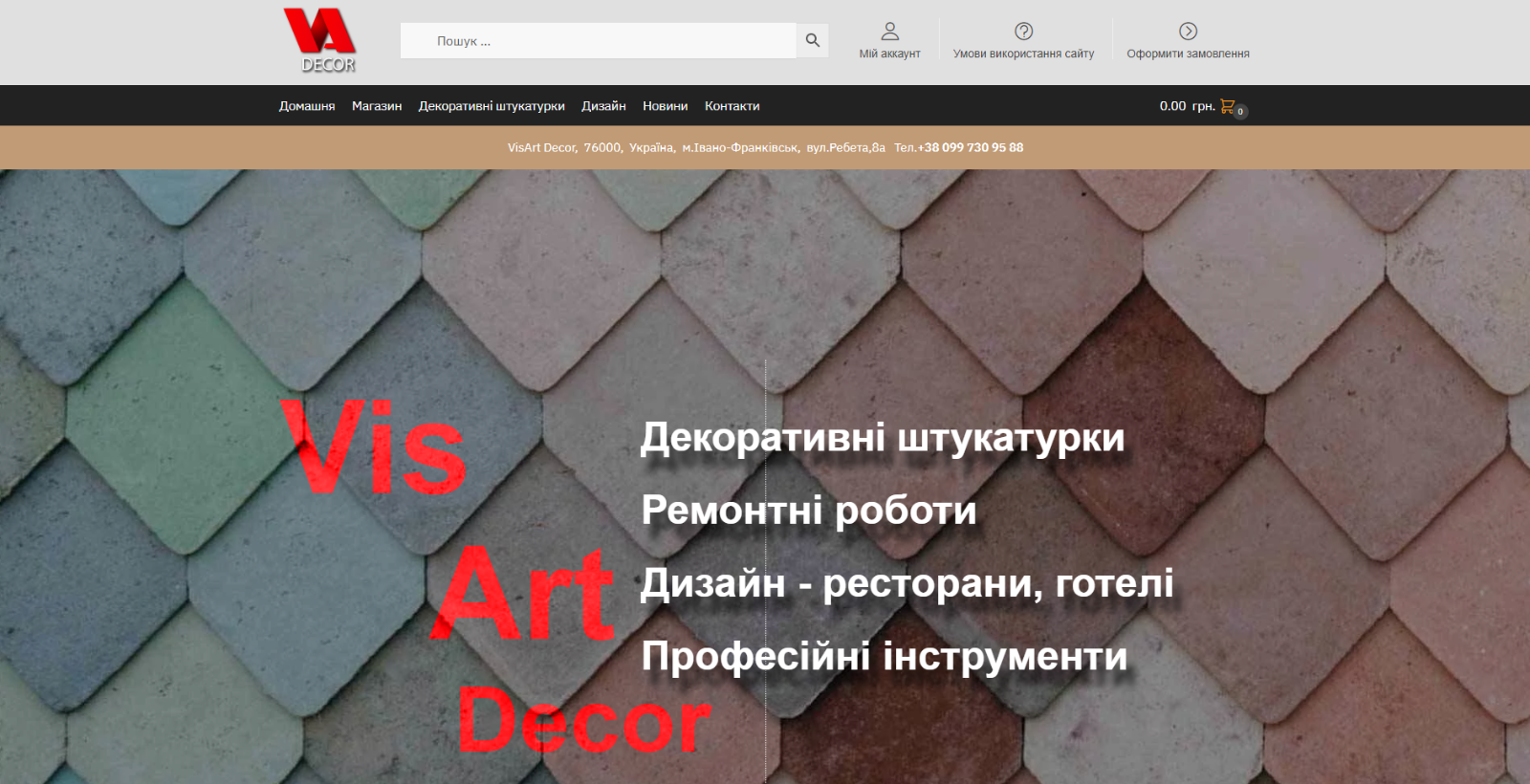1530x784 pixels.
Task: Click hero text Дизайн - ресторани, готелі
Action: tap(907, 582)
